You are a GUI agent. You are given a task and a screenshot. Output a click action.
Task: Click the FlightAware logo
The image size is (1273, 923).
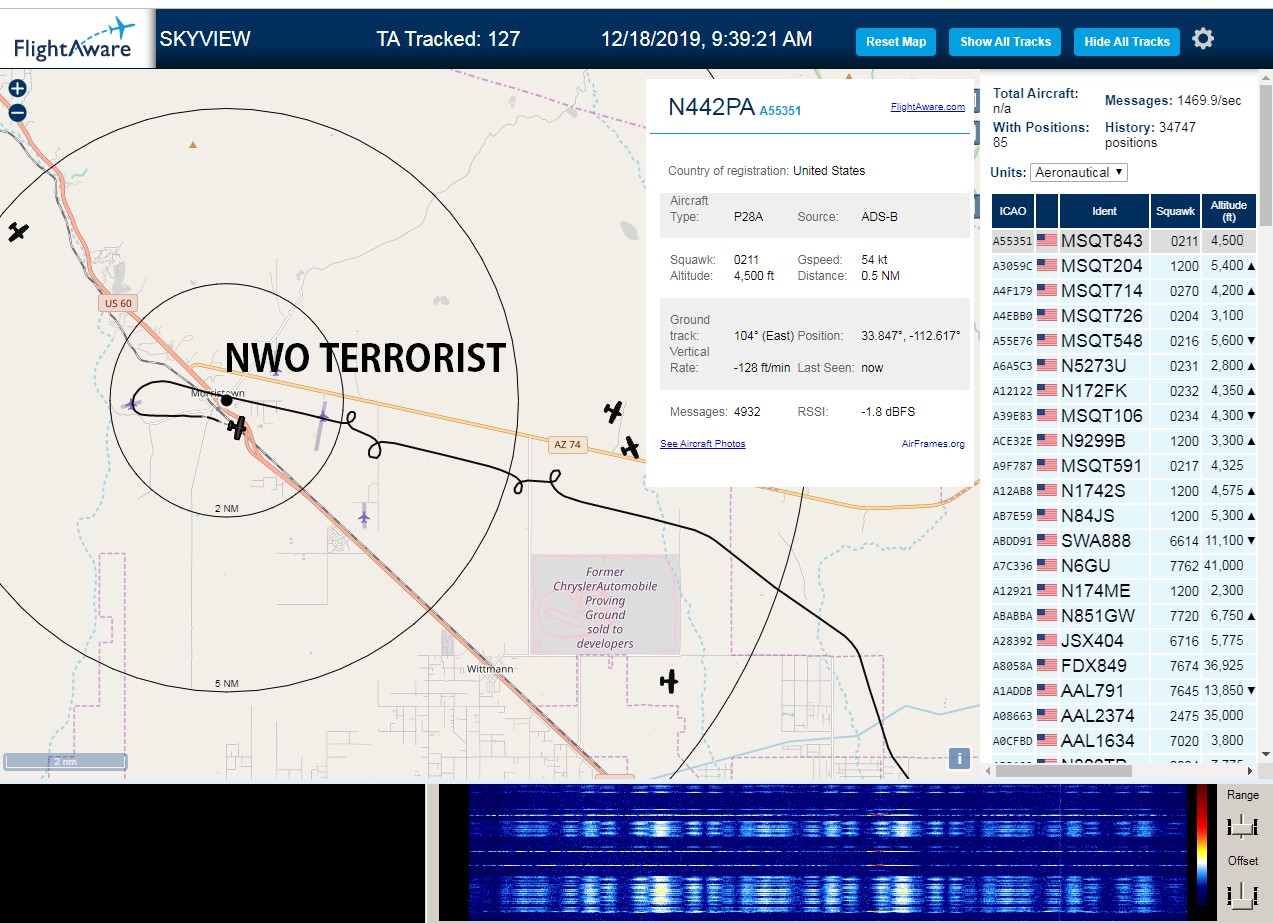pyautogui.click(x=77, y=38)
